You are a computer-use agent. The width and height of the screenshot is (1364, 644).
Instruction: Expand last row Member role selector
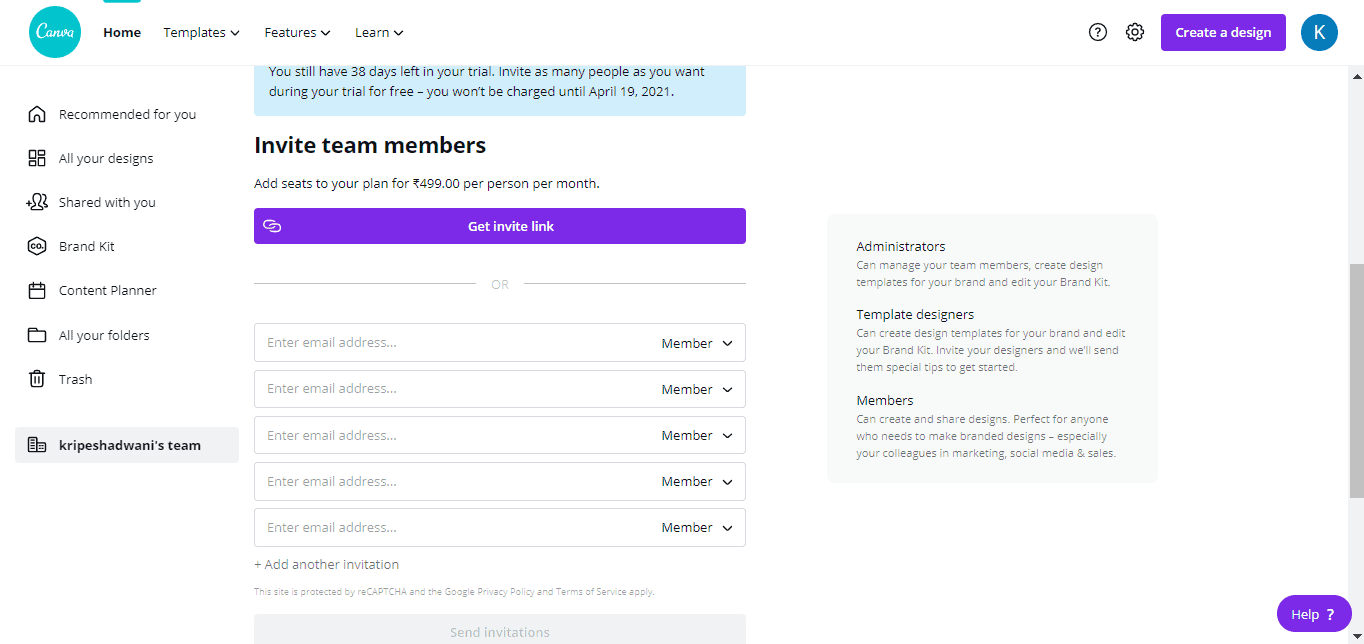tap(697, 527)
